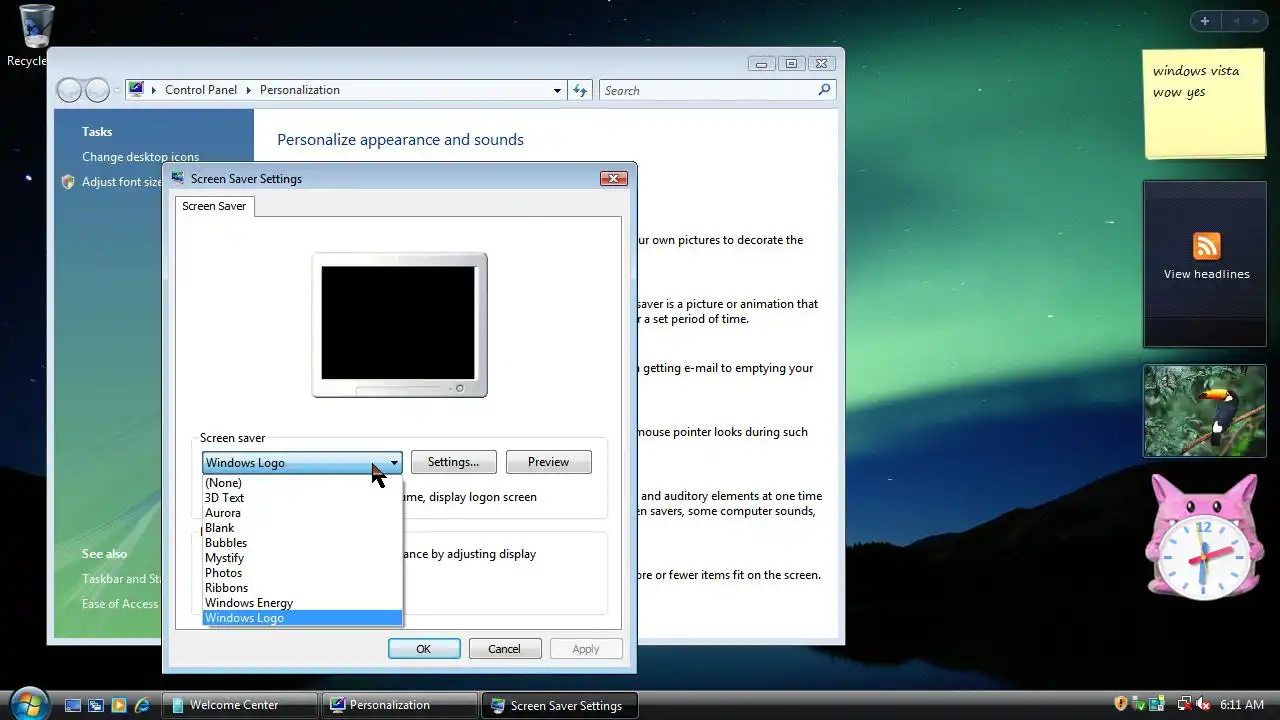Choose Windows Energy from screen saver list
Screen dimensions: 1280x720
(302, 602)
